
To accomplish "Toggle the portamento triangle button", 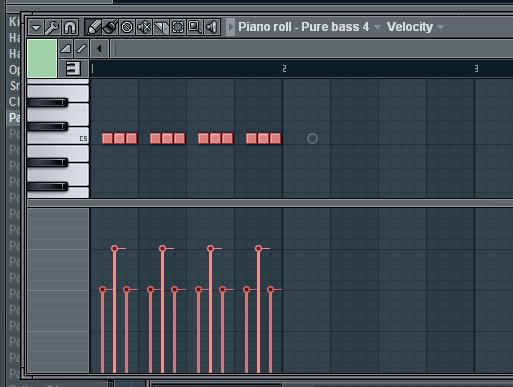I will click(66, 49).
